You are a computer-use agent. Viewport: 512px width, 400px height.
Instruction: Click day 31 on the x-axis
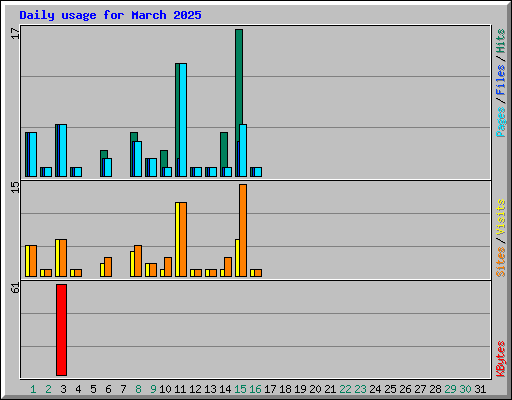coord(480,389)
